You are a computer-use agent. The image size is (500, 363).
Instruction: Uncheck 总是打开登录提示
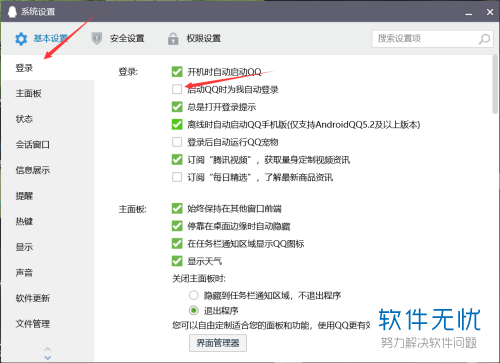pos(177,107)
